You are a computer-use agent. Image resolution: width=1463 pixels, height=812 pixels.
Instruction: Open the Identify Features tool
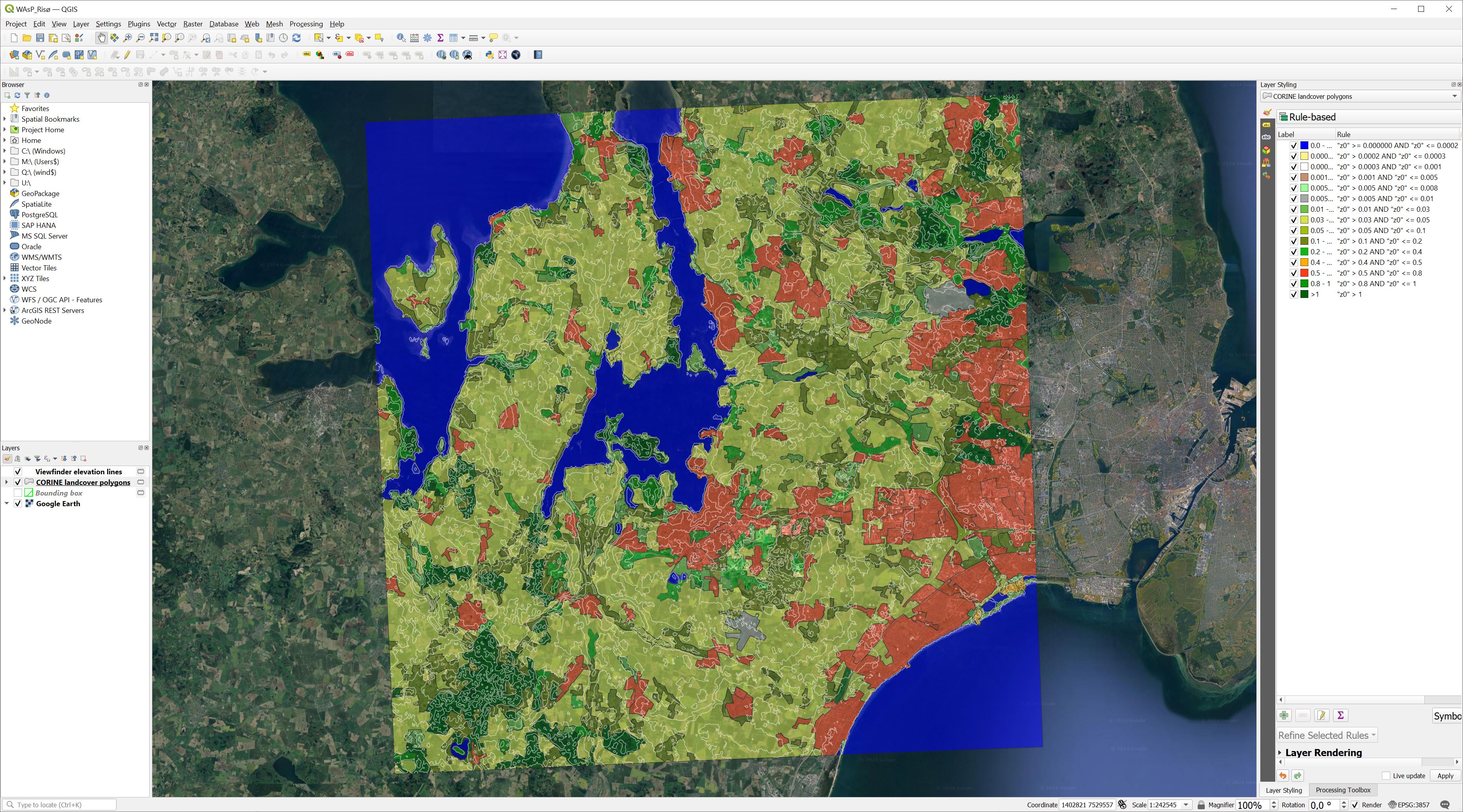coord(401,37)
